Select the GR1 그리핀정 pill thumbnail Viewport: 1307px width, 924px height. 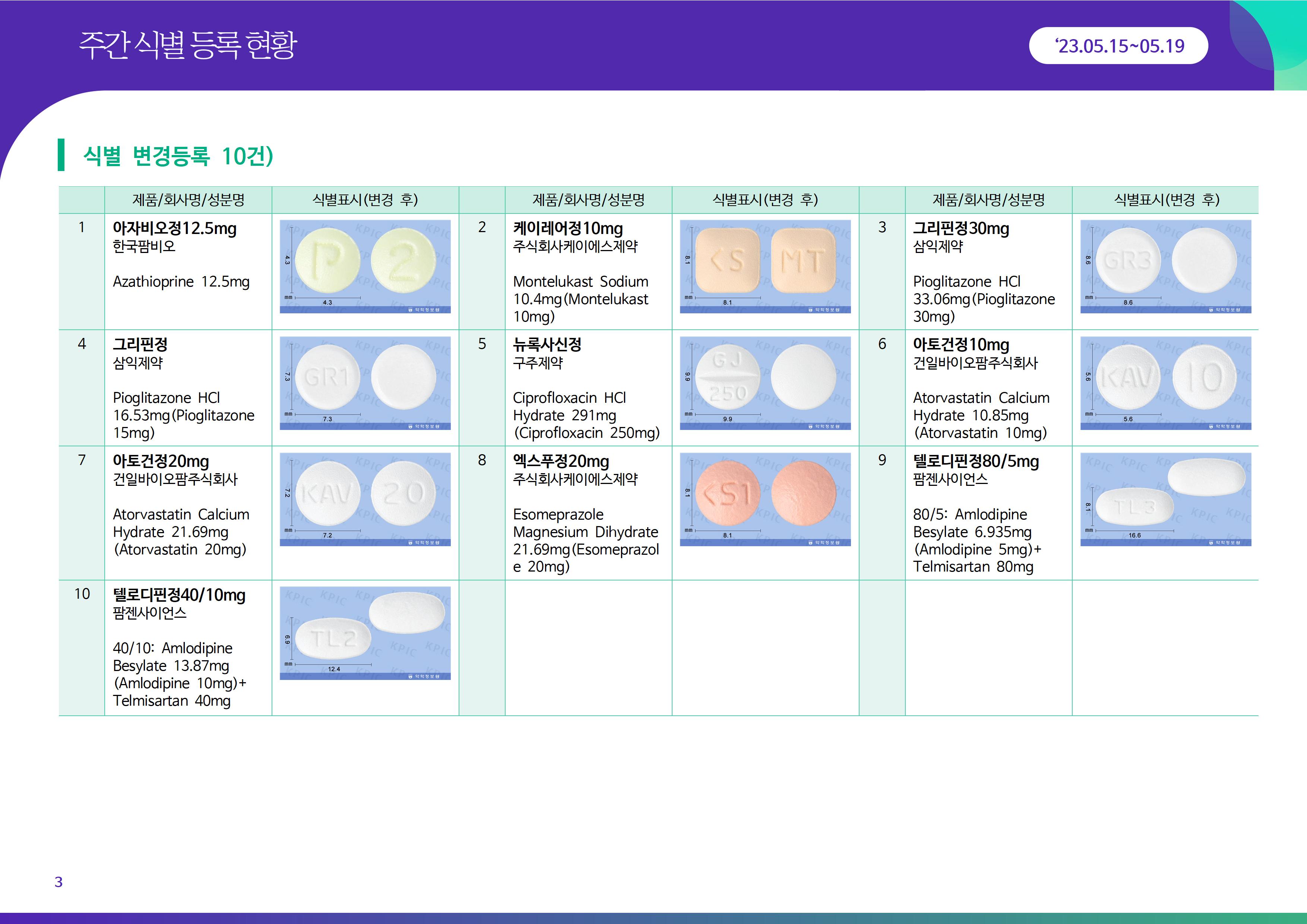pos(365,383)
